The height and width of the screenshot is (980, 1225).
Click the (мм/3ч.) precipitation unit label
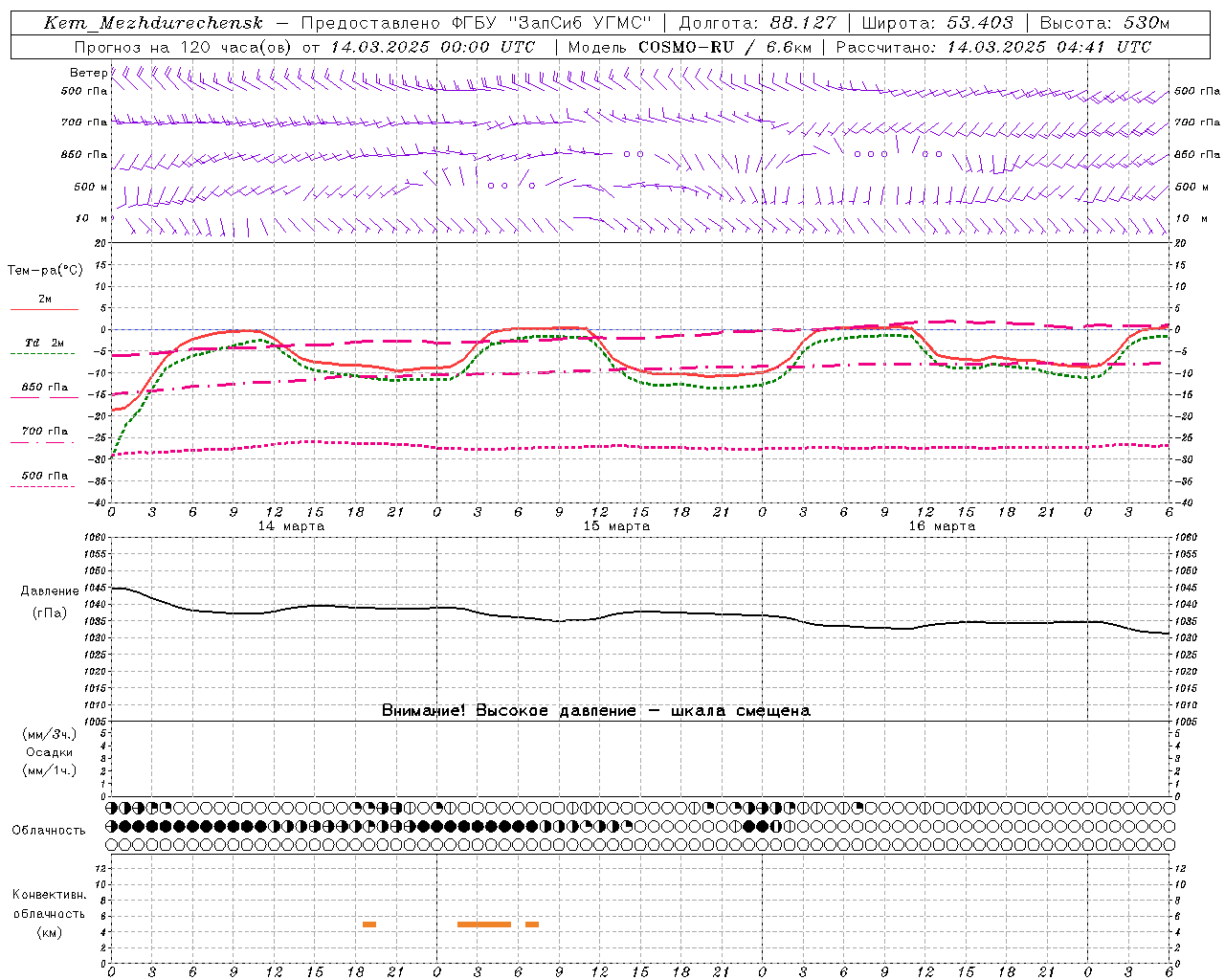tap(50, 734)
